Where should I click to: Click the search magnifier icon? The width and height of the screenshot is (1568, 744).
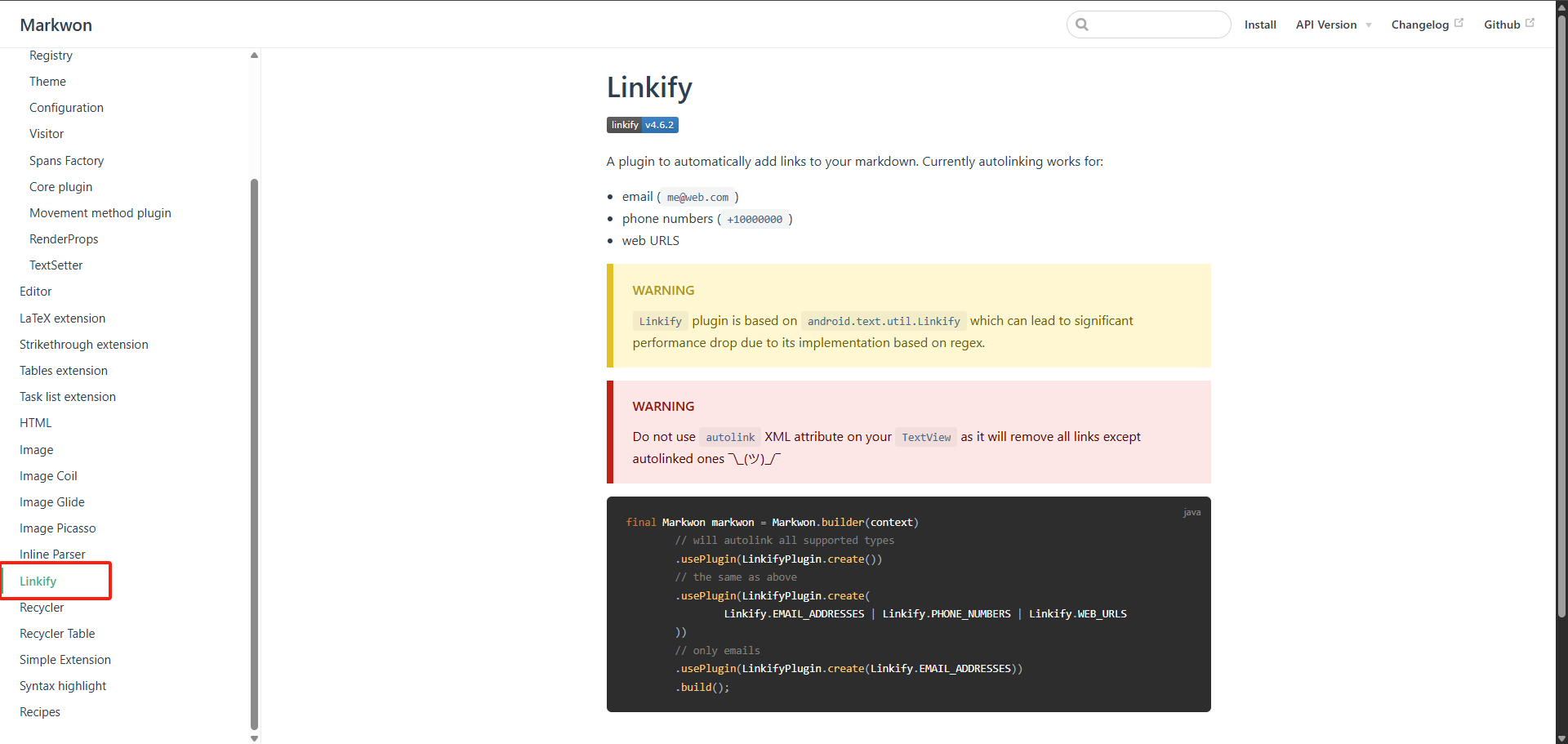pos(1082,25)
